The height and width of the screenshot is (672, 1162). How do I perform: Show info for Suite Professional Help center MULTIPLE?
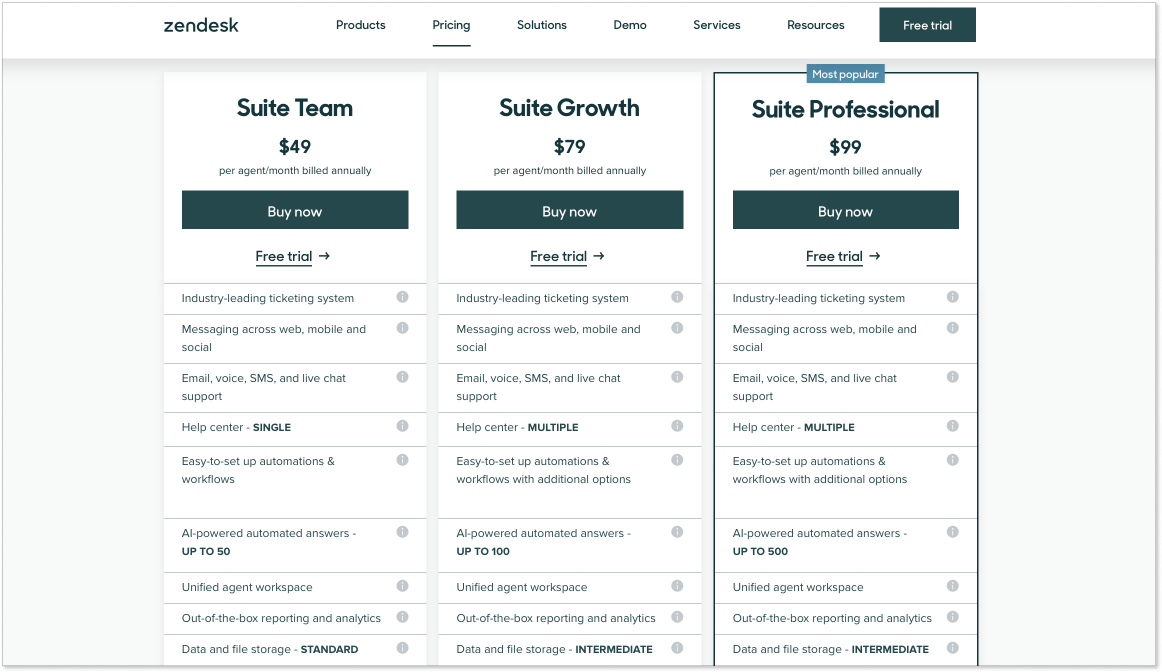click(953, 426)
